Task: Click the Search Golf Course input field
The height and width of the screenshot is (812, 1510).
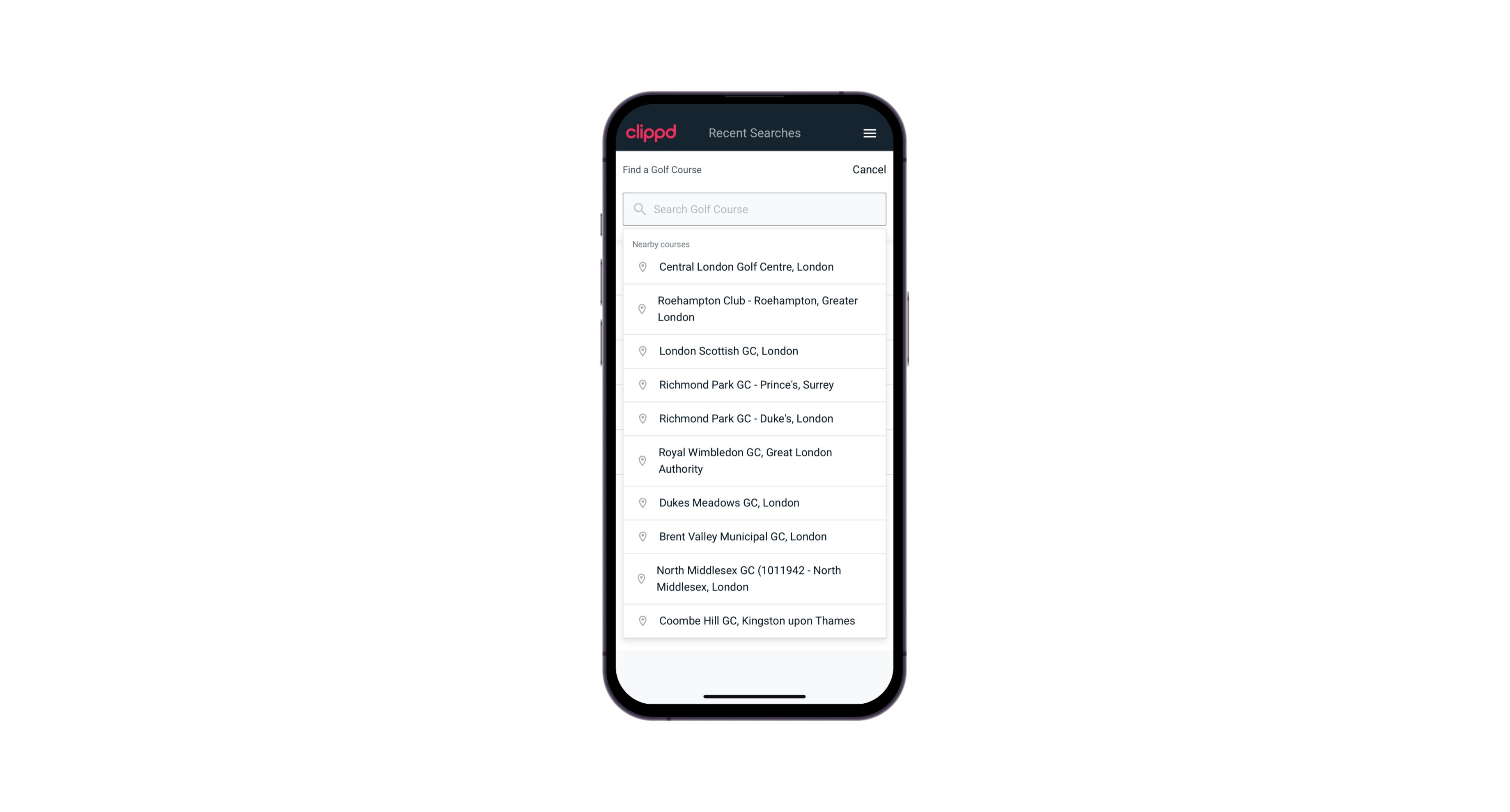Action: 755,209
